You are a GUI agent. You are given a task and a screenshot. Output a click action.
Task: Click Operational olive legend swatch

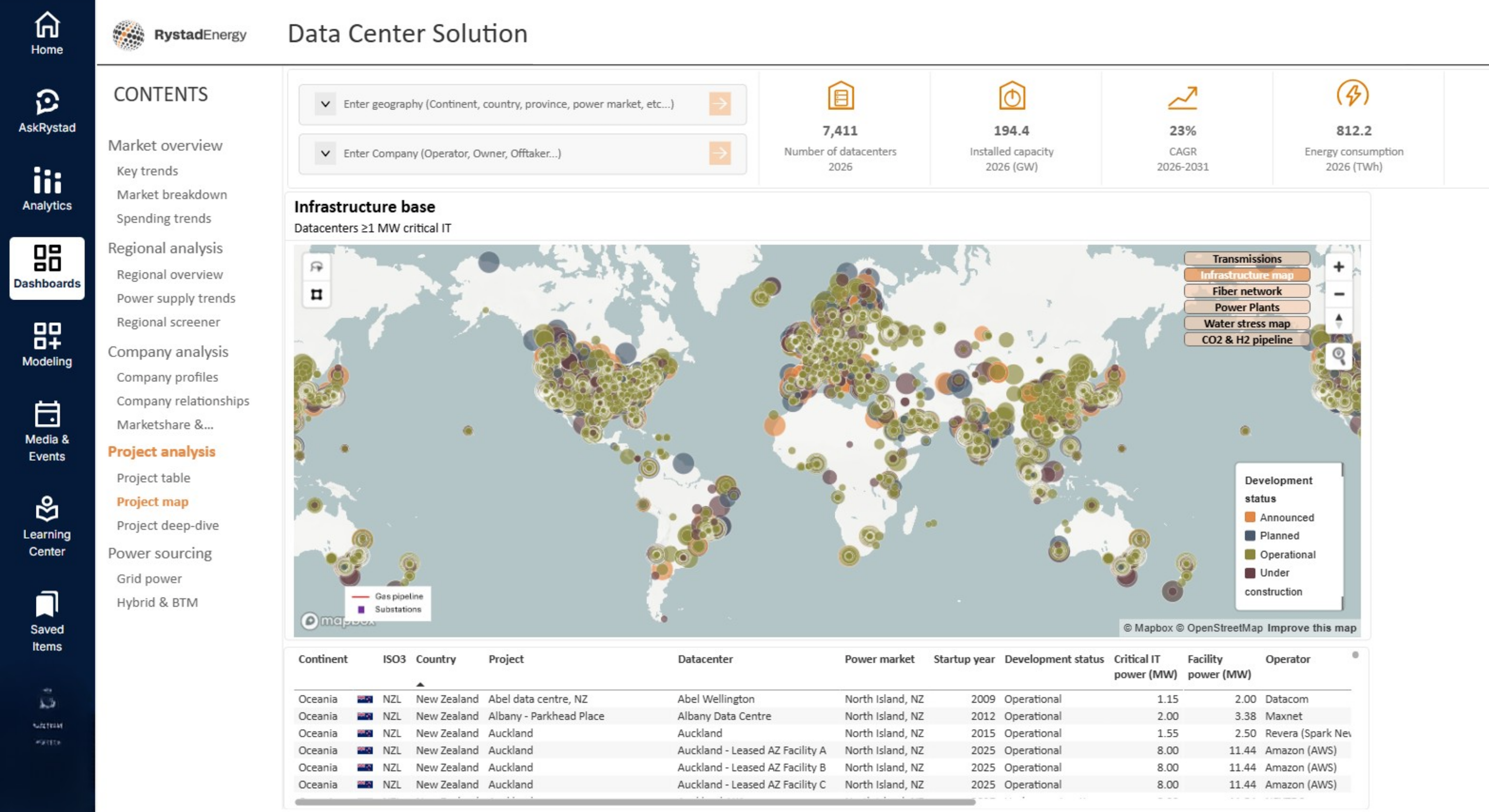click(x=1250, y=554)
